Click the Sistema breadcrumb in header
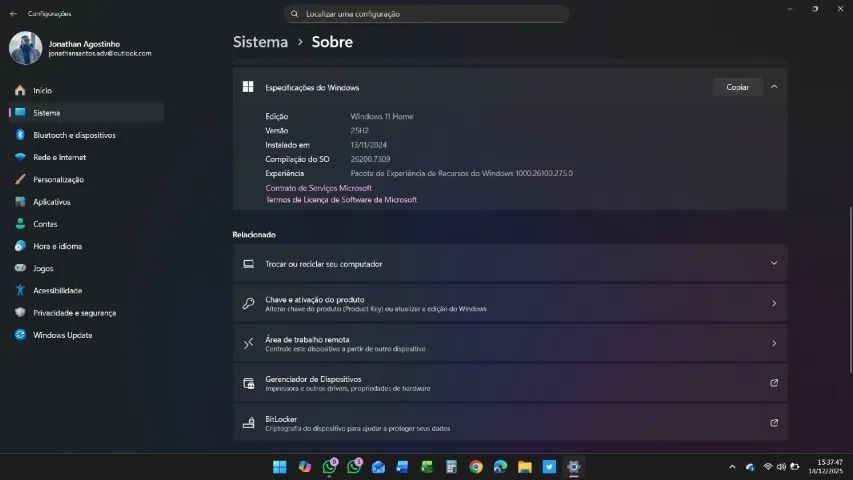The image size is (853, 480). 260,42
